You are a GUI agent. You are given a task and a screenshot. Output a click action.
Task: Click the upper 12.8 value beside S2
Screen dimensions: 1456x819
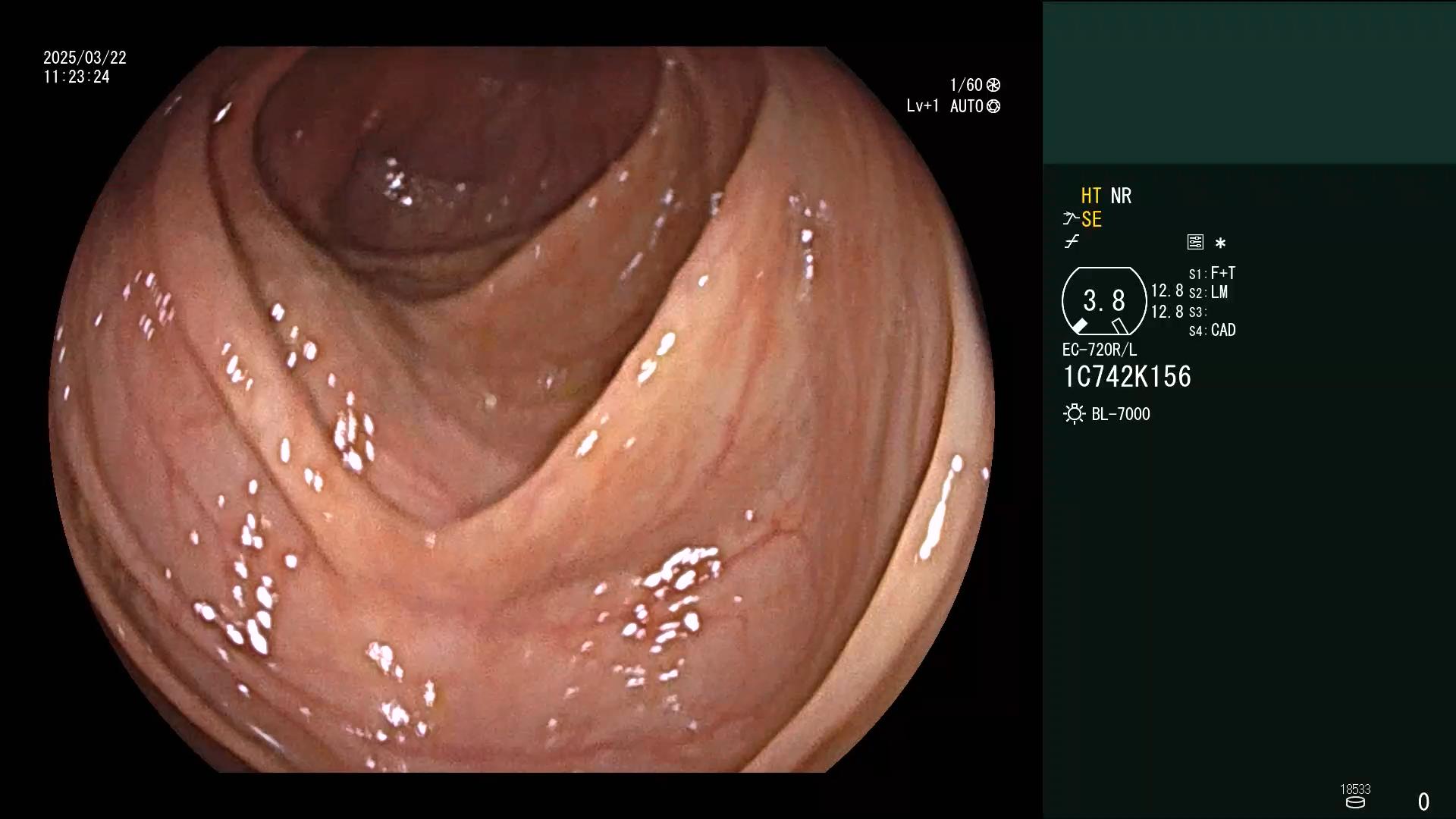pos(1167,291)
